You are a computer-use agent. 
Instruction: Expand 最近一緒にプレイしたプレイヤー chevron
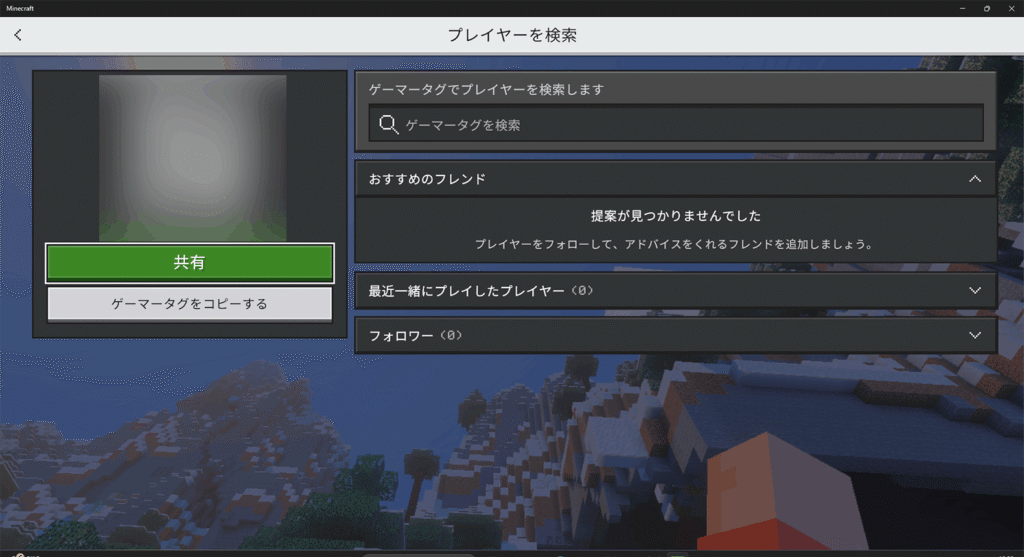click(x=974, y=291)
